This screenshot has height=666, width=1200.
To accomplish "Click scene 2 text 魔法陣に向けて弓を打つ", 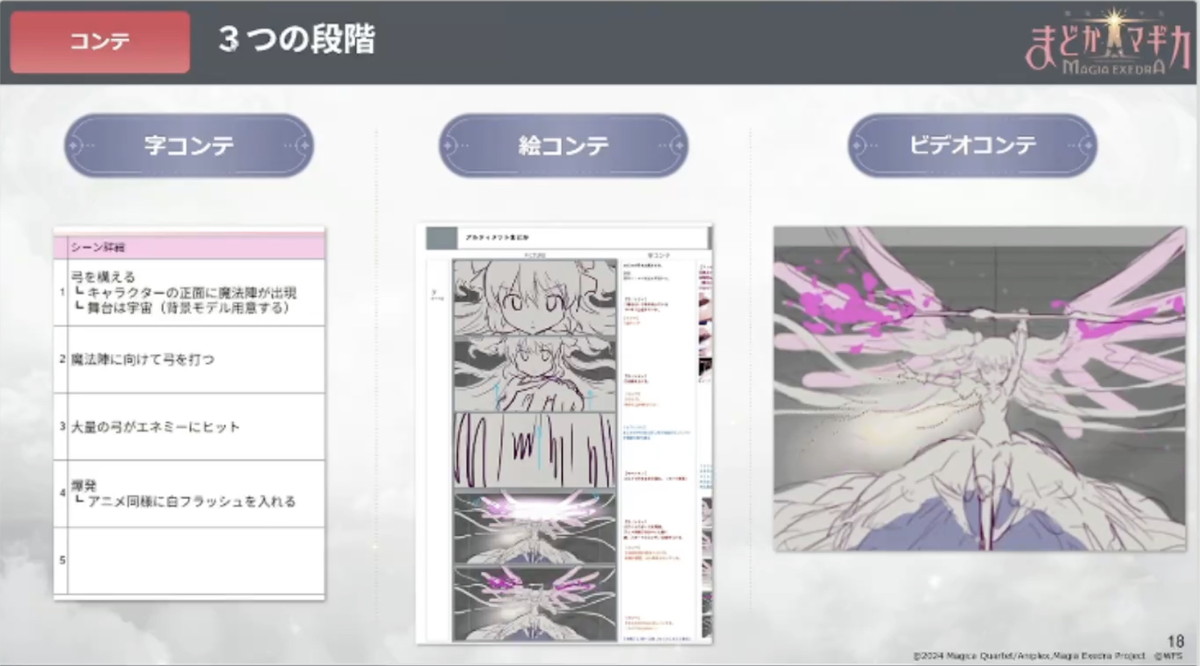I will tap(143, 359).
